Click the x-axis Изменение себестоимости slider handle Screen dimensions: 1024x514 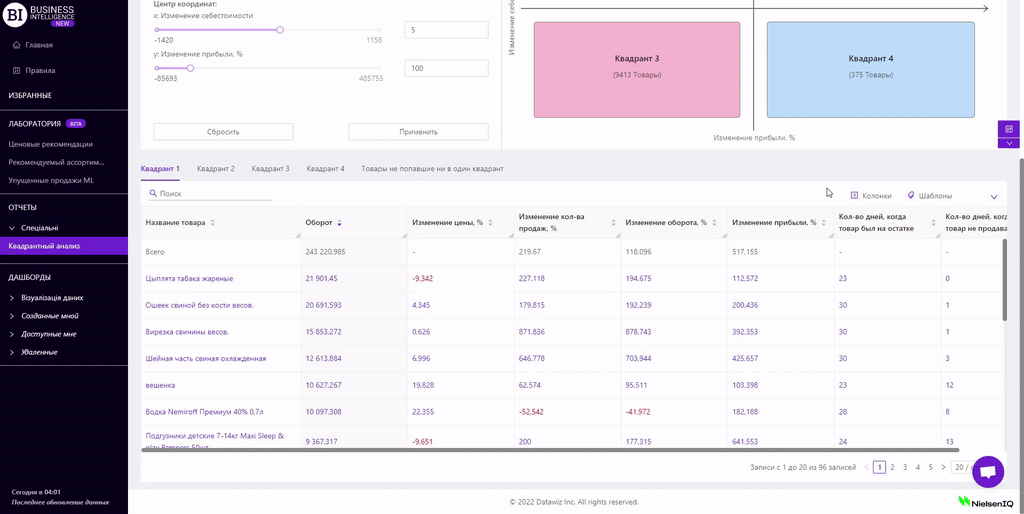[280, 30]
